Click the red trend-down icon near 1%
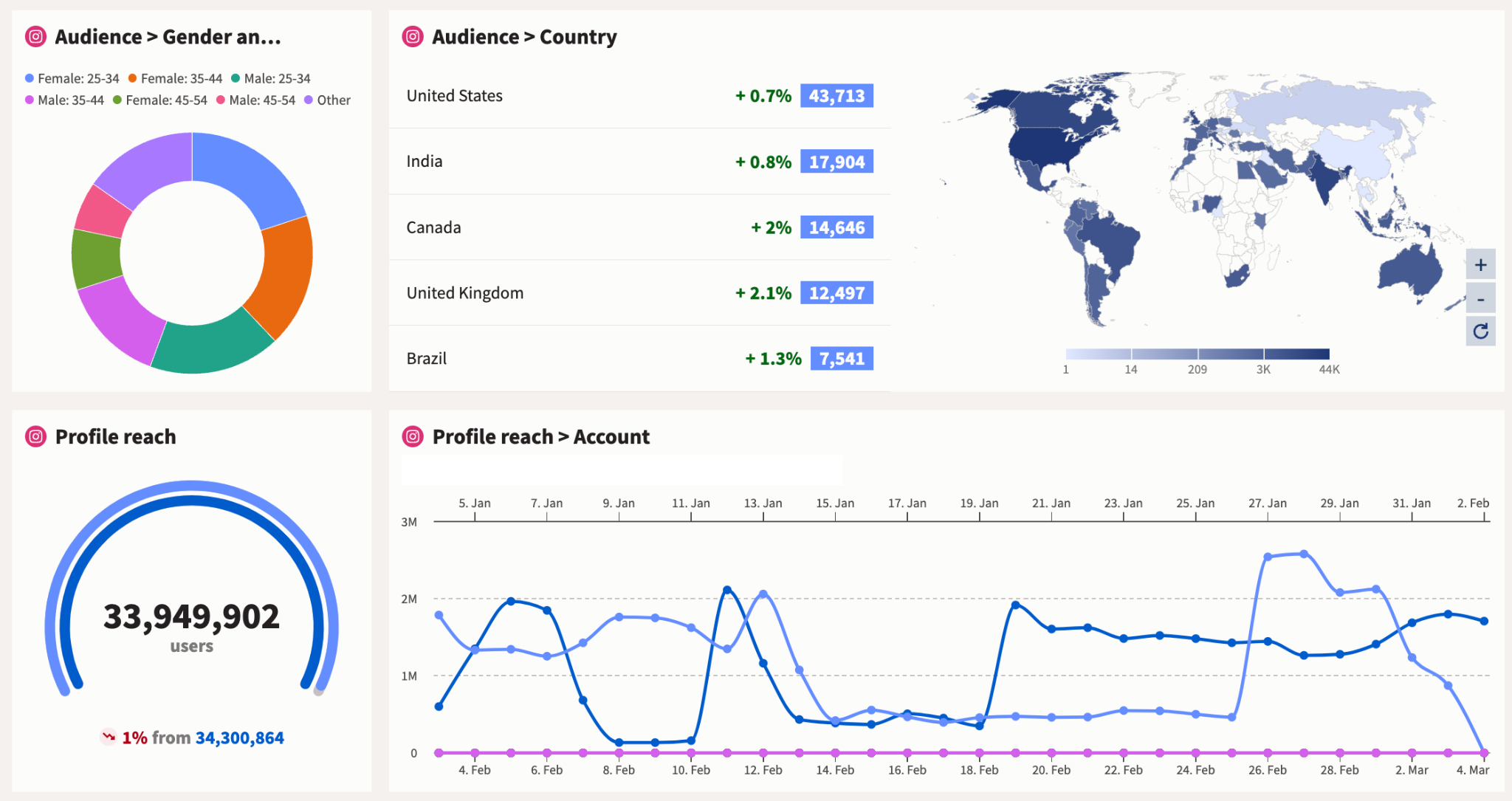Screen dimensions: 1512x801 click(x=108, y=736)
